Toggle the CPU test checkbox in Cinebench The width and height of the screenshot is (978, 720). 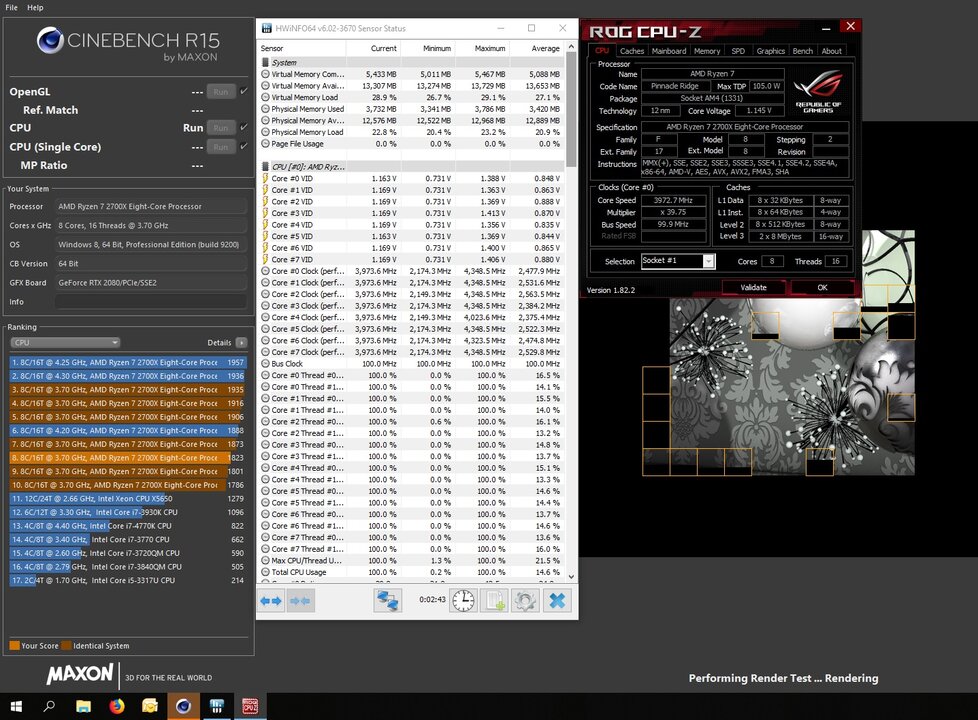pyautogui.click(x=244, y=127)
